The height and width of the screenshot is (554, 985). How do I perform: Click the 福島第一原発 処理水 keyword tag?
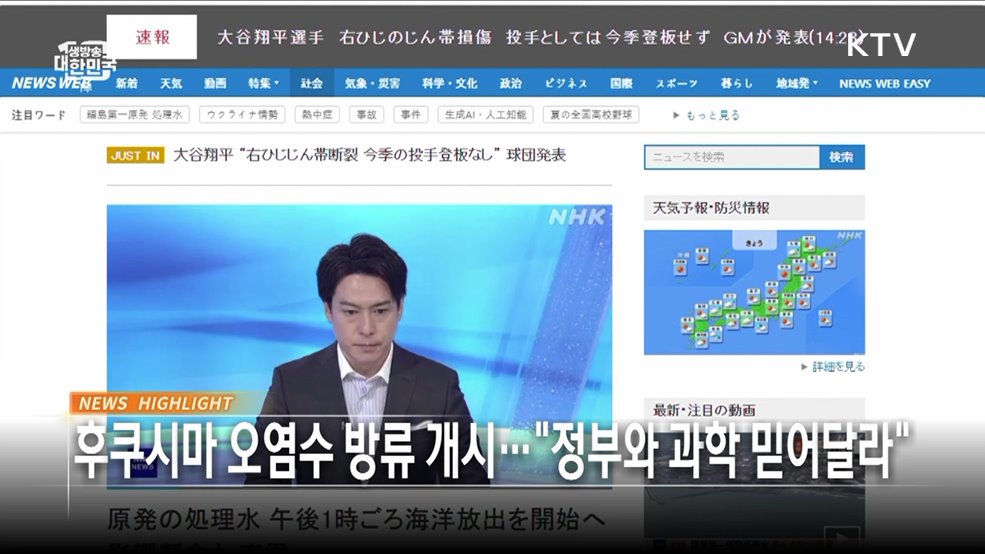(134, 115)
